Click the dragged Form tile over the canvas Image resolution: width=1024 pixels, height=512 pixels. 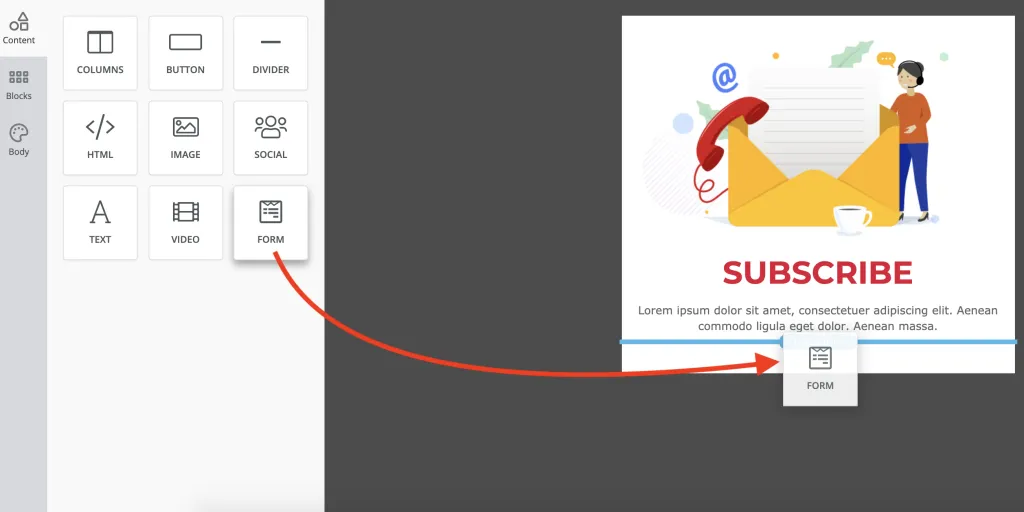click(x=820, y=369)
